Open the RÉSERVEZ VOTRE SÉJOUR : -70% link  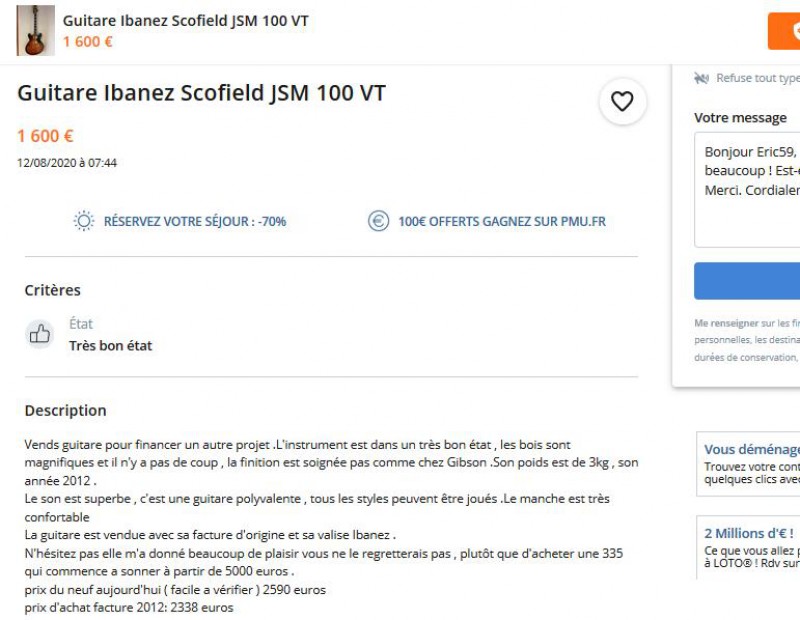coord(195,221)
